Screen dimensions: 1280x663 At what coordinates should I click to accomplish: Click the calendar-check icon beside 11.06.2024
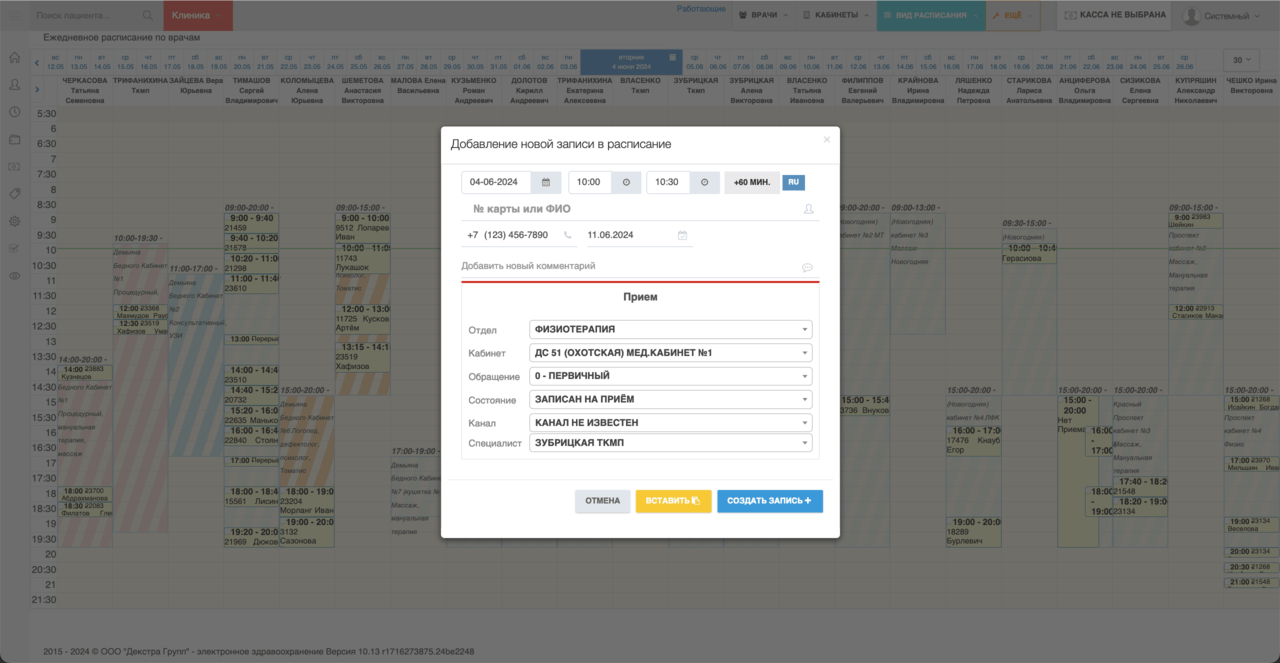point(682,235)
